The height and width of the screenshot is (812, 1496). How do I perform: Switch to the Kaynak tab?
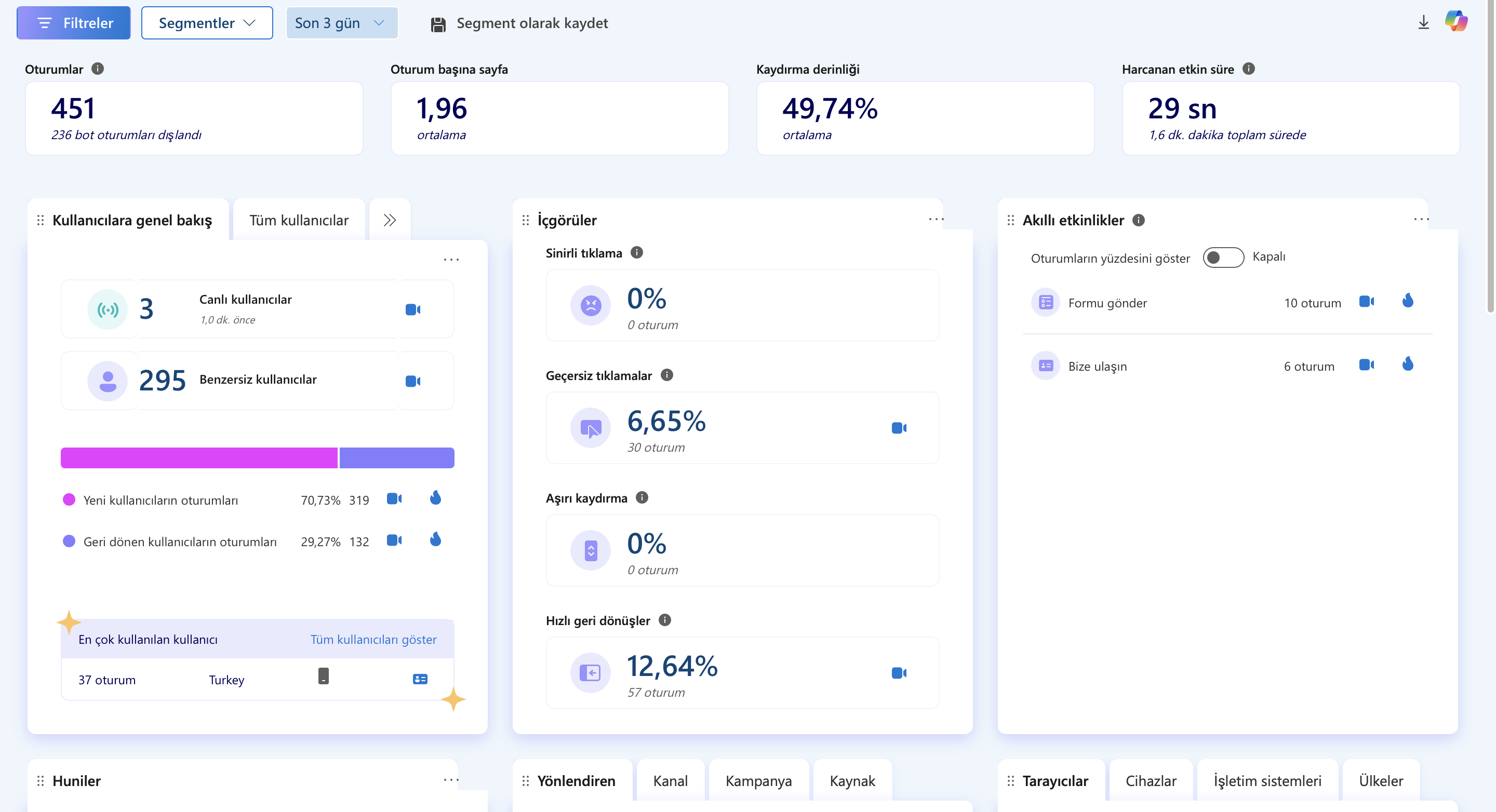[852, 781]
